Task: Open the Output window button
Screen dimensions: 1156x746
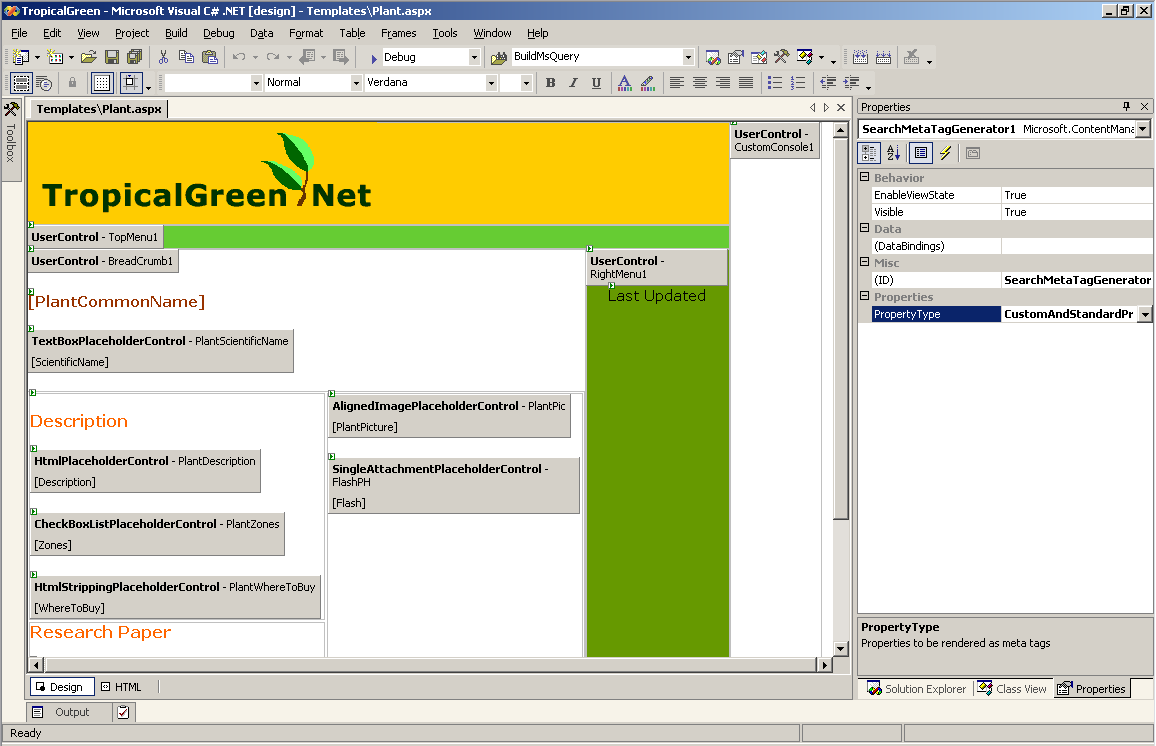Action: click(71, 712)
